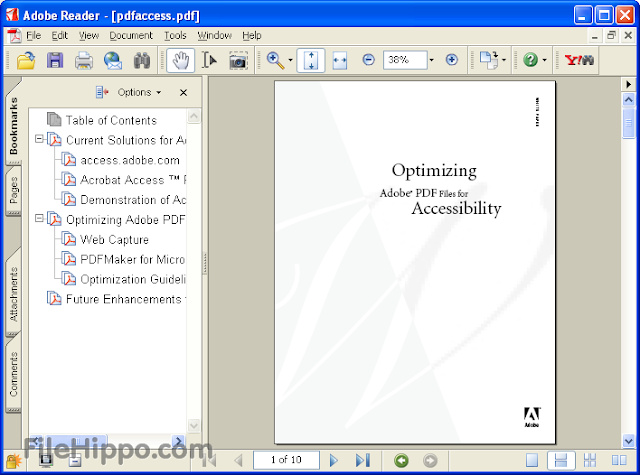Switch to the Comments side tab
Screen dimensions: 640x475
click(13, 374)
